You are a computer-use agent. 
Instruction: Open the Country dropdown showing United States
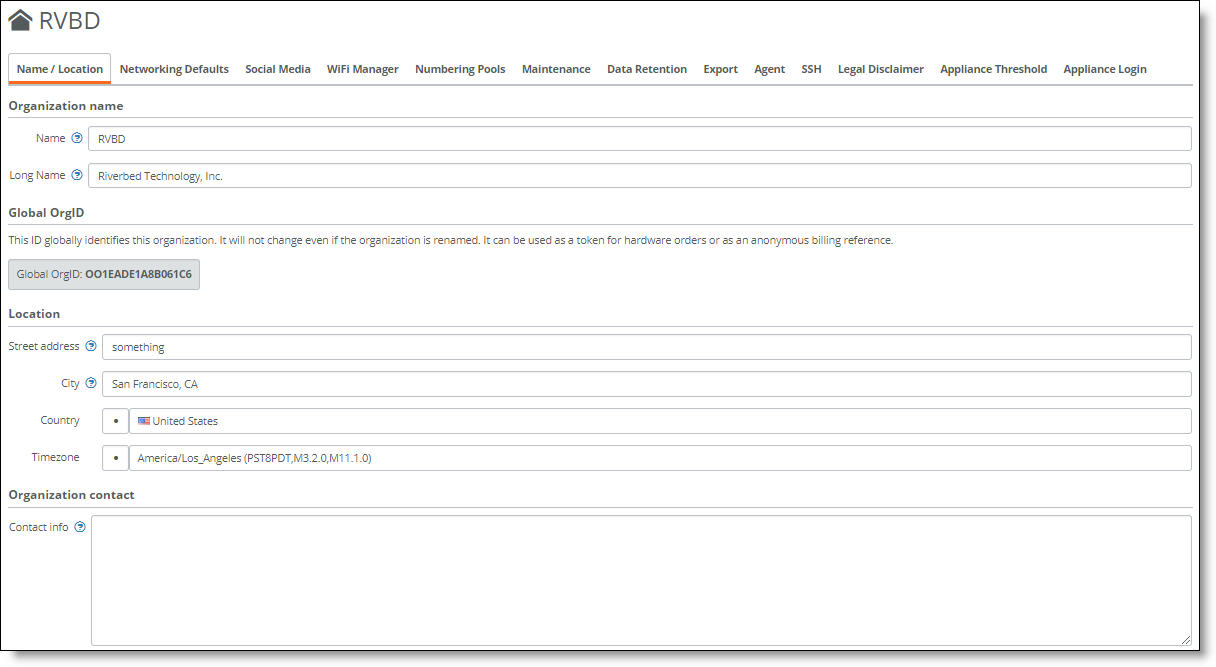(x=660, y=421)
